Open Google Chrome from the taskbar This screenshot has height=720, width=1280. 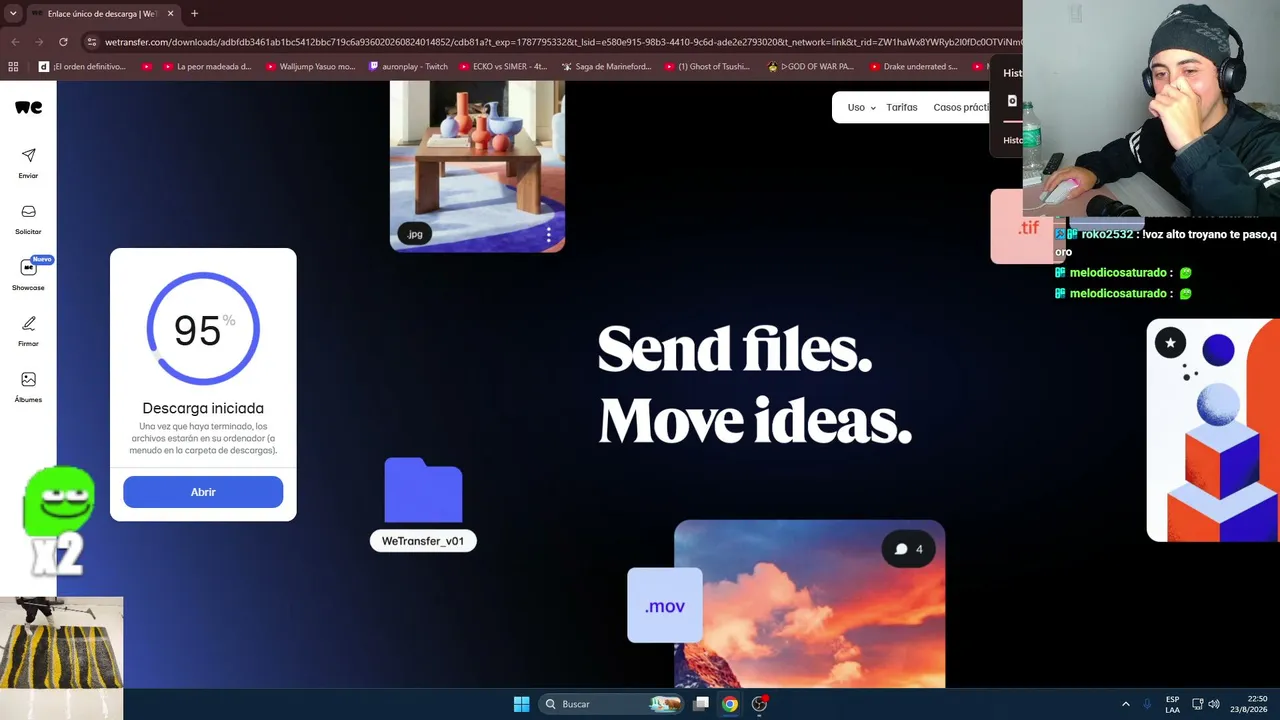[730, 704]
